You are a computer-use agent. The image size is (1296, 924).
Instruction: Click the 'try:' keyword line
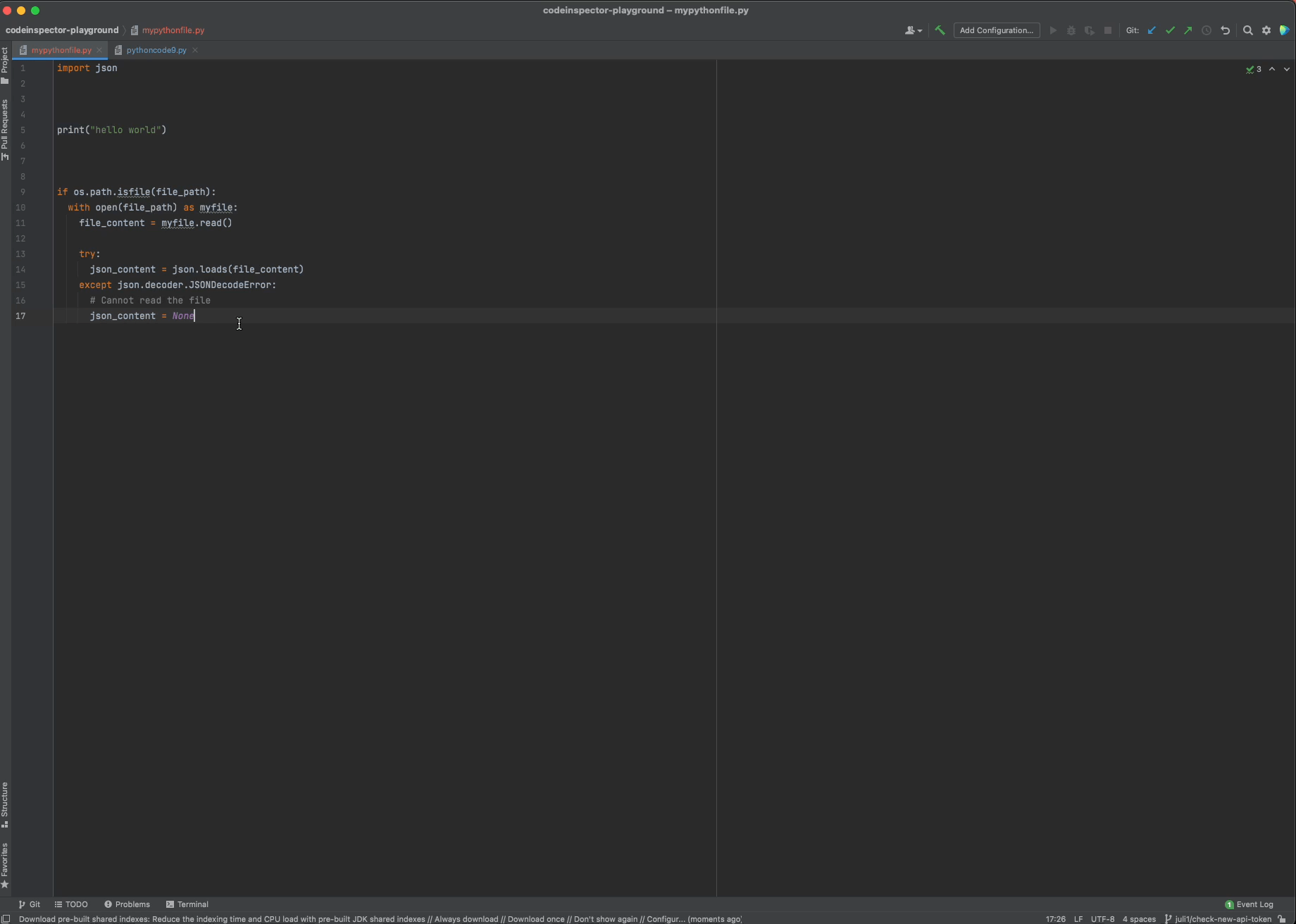pos(89,254)
